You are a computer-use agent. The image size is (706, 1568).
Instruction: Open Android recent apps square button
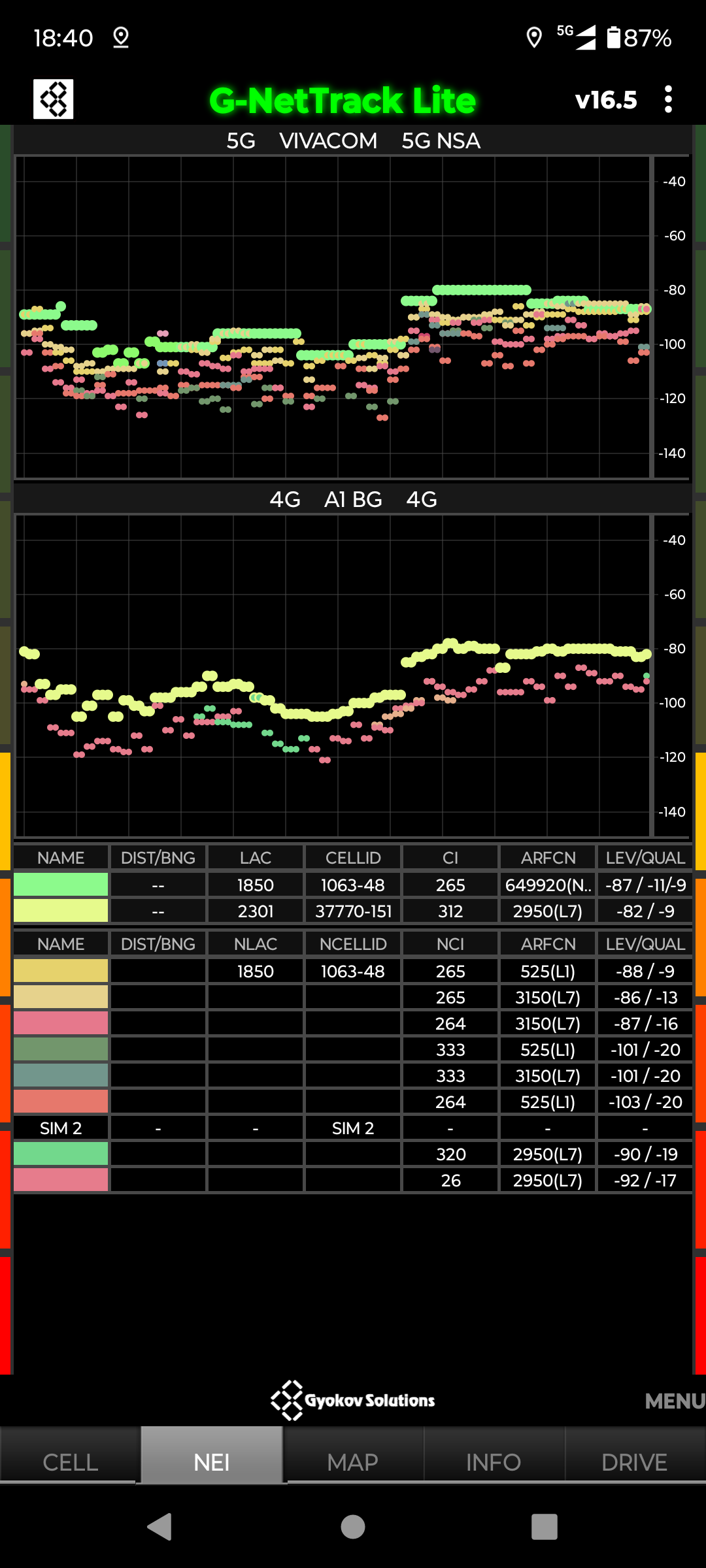tap(544, 1527)
